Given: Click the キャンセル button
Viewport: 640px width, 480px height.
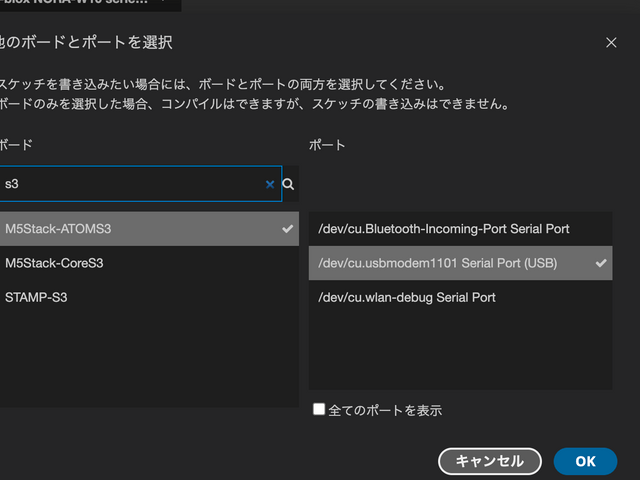Looking at the screenshot, I should (490, 461).
